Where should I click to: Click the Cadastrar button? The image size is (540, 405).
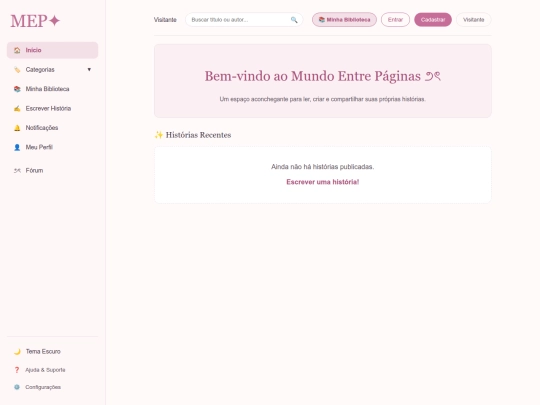point(433,20)
